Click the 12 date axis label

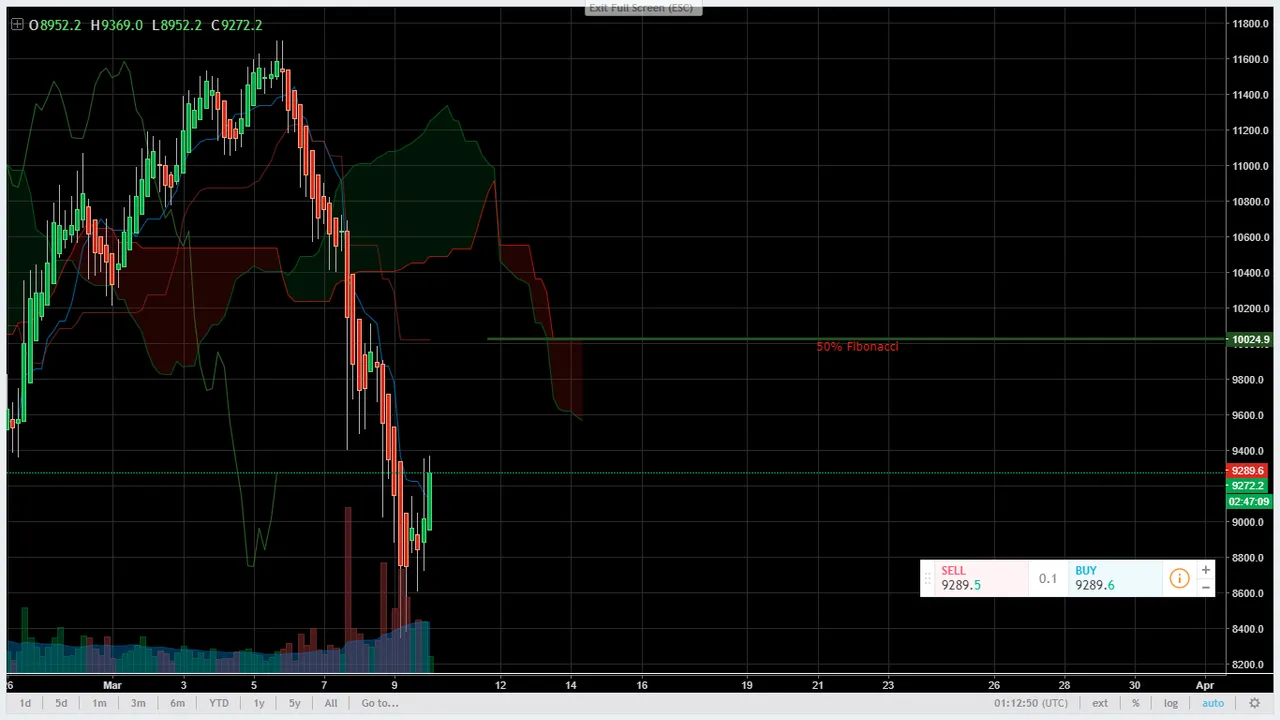point(500,685)
